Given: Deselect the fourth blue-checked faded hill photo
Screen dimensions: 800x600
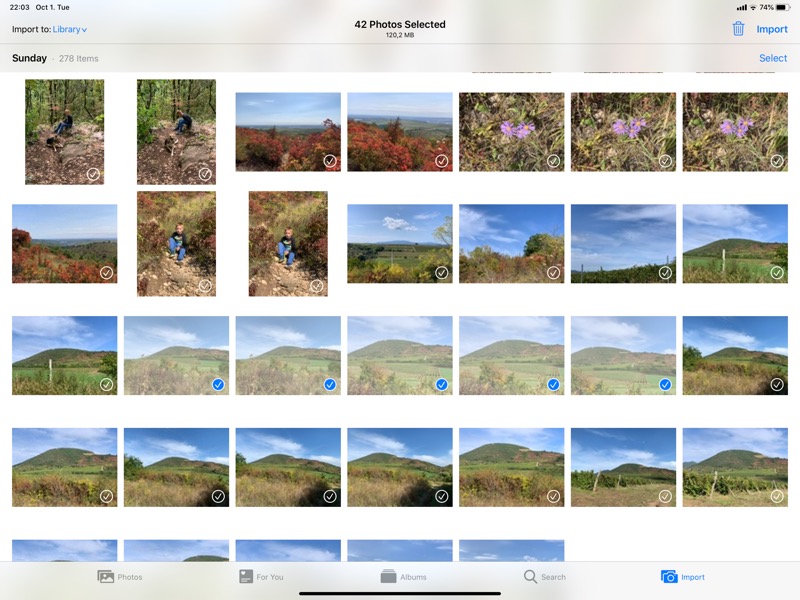Looking at the screenshot, I should (554, 384).
